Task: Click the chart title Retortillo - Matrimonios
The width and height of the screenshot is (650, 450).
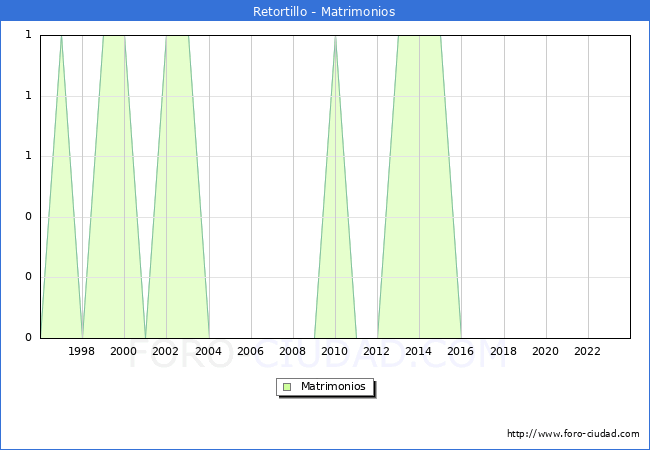Action: [324, 11]
